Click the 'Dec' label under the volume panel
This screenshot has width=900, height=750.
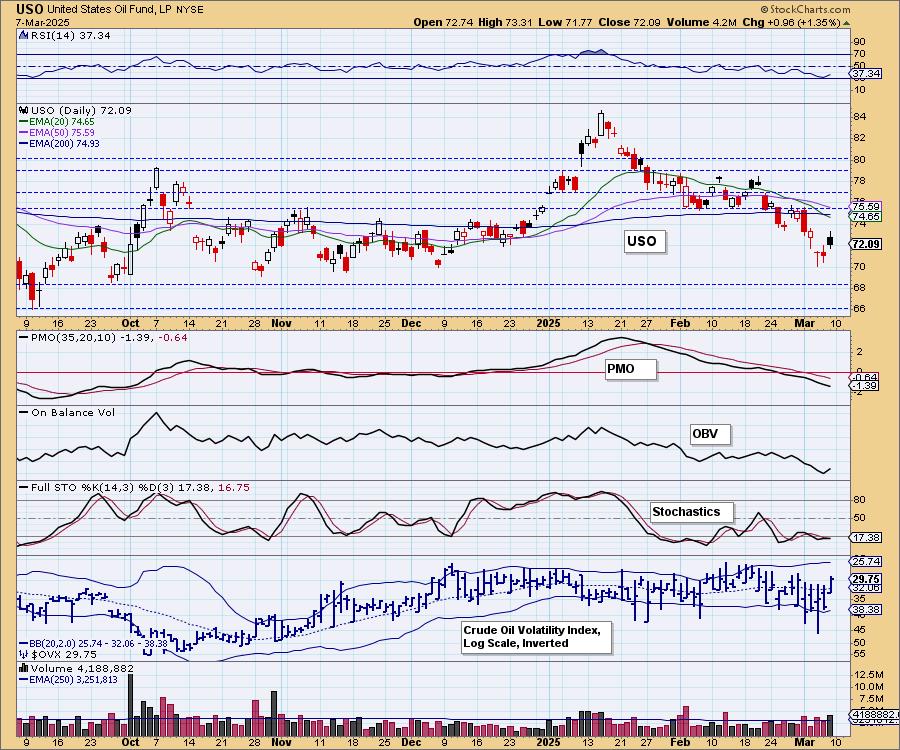point(411,741)
